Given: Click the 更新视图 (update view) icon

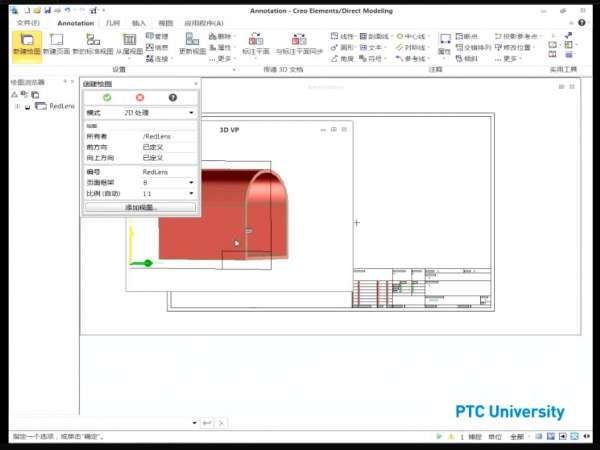Looking at the screenshot, I should coord(192,43).
